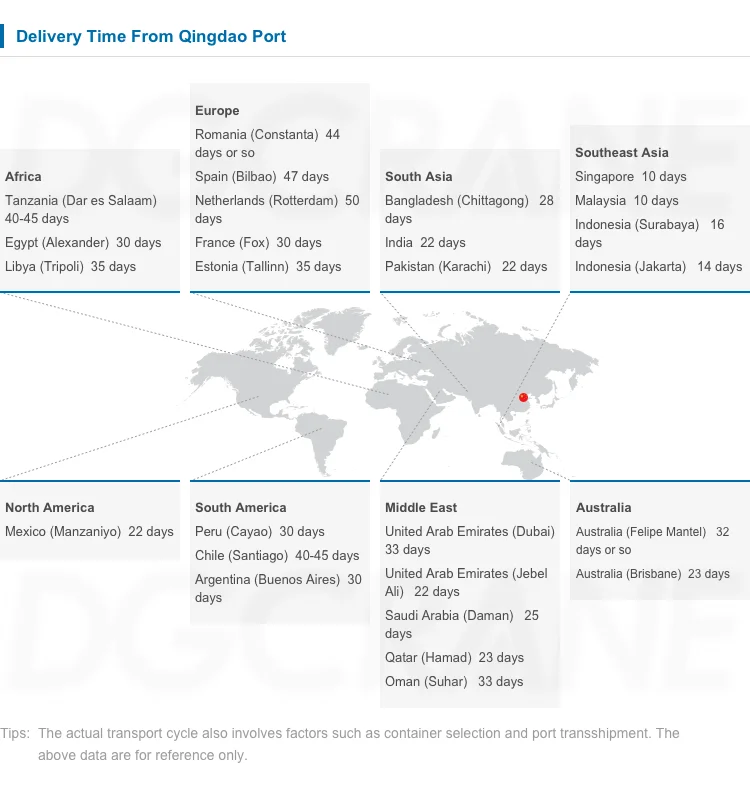The image size is (750, 792).
Task: Click the North America heading
Action: (49, 508)
